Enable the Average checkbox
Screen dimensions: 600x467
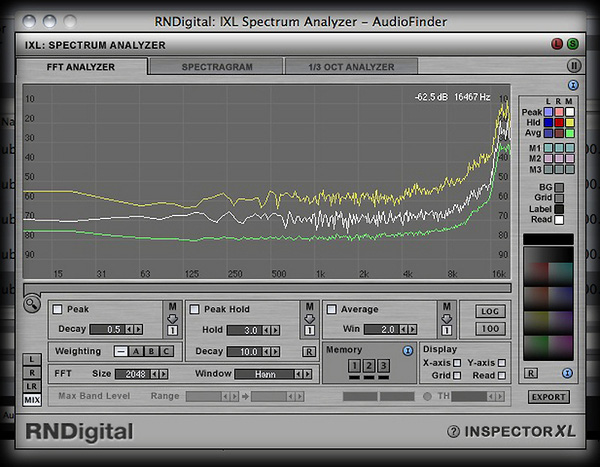coord(331,309)
